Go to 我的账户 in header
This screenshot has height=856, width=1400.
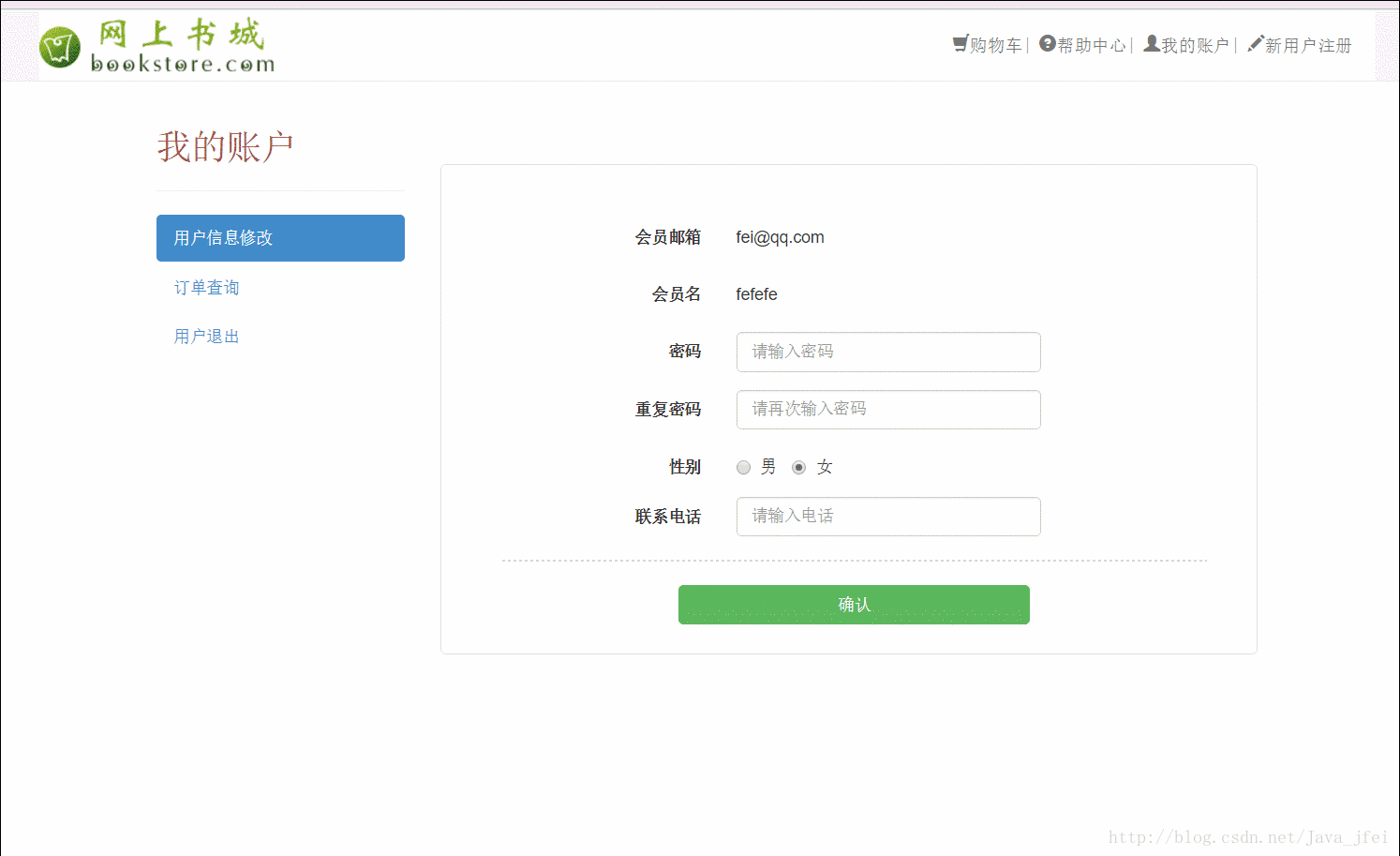coord(1195,45)
